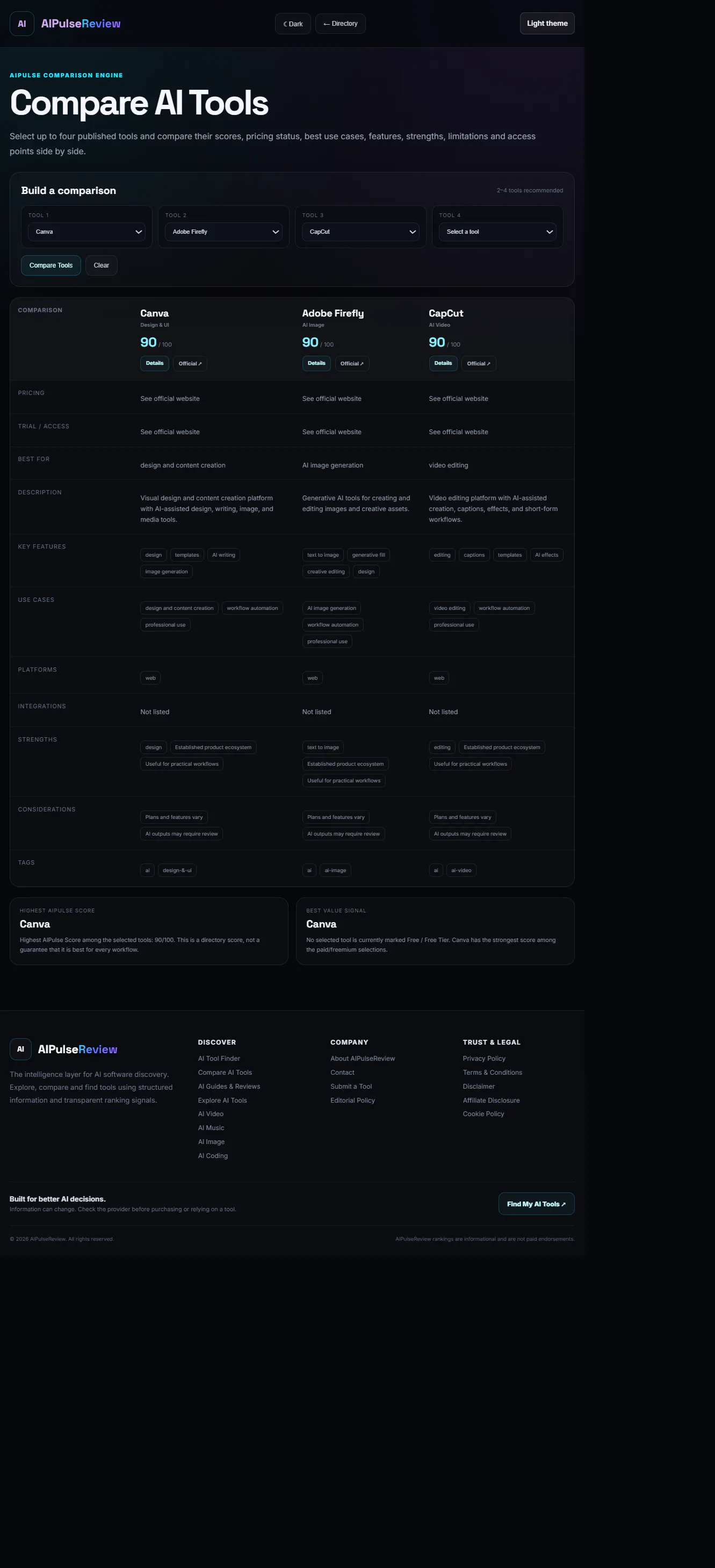Viewport: 715px width, 1568px height.
Task: Click the "generative fill" feature tag
Action: [368, 555]
